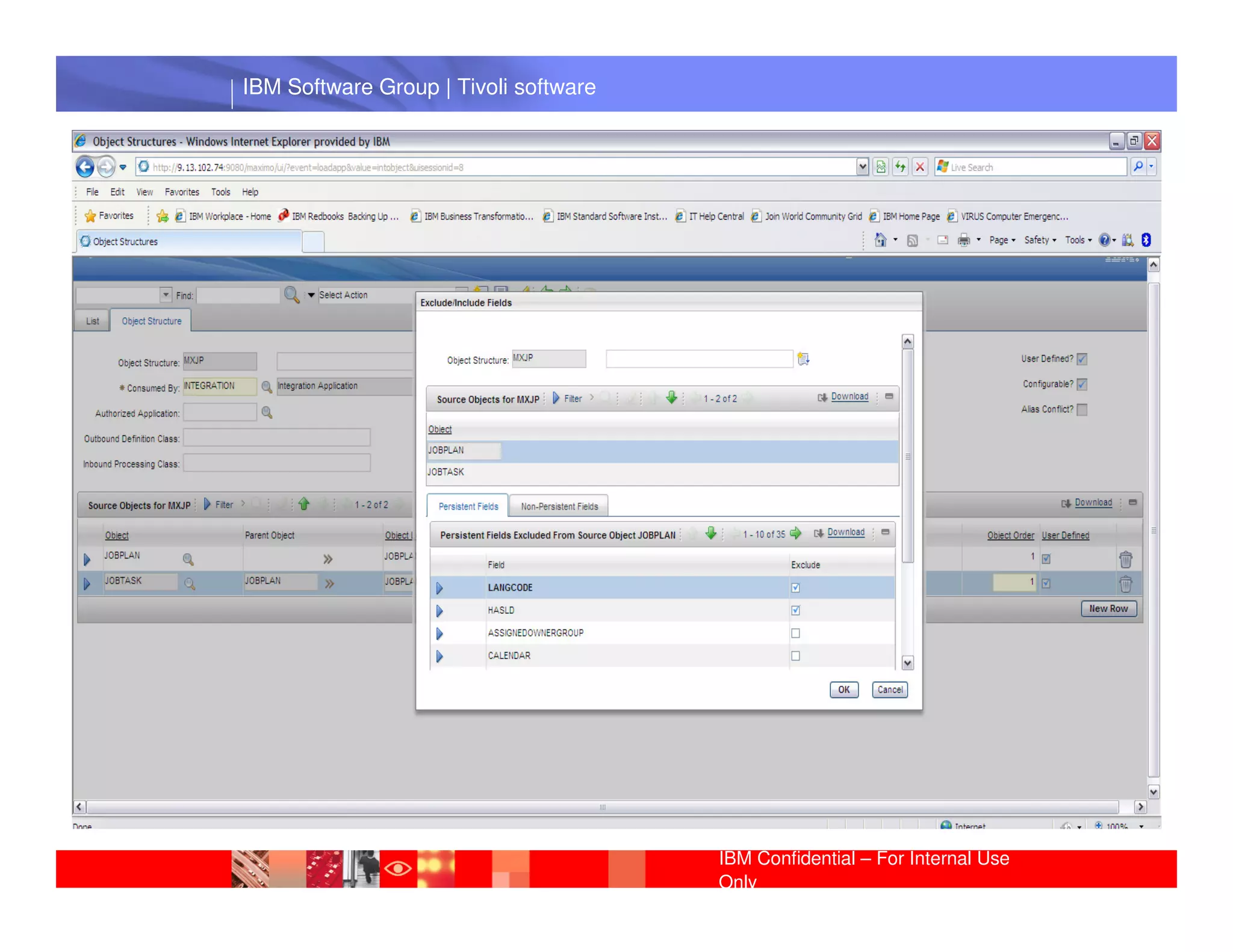Click green down arrow in Persistent Fields header
This screenshot has width=1233, height=952.
pos(711,533)
